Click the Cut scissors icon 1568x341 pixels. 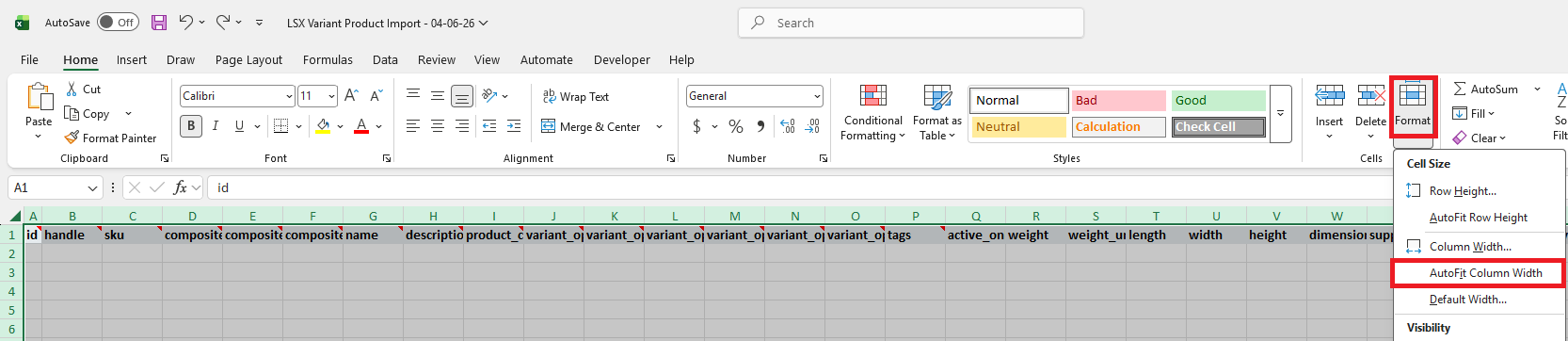[72, 89]
